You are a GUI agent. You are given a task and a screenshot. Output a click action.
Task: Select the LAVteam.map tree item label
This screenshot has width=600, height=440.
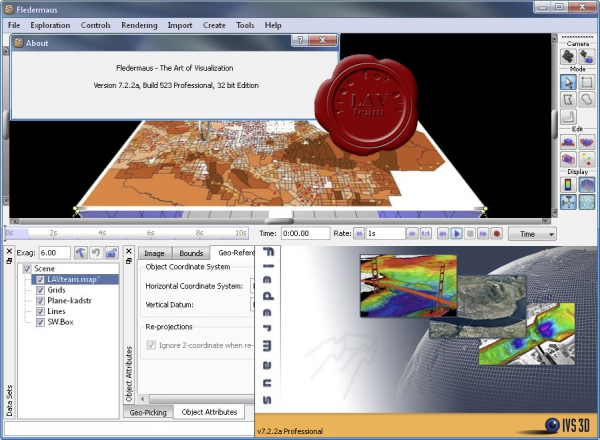pos(73,280)
